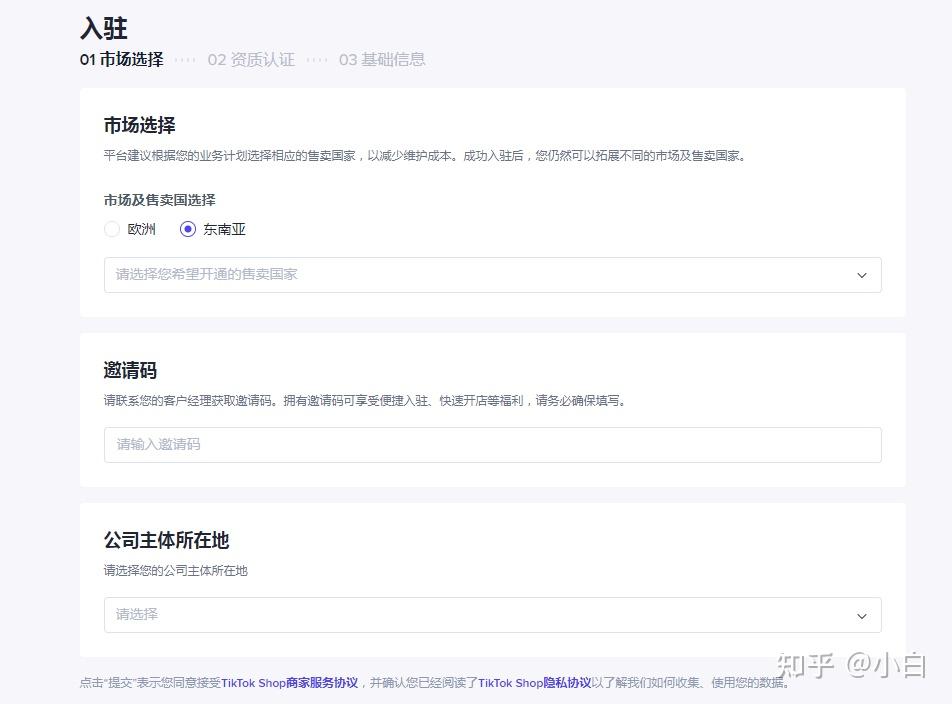This screenshot has width=952, height=704.
Task: Click the 请联系您的客户经理获取邀请码 description text
Action: point(366,401)
